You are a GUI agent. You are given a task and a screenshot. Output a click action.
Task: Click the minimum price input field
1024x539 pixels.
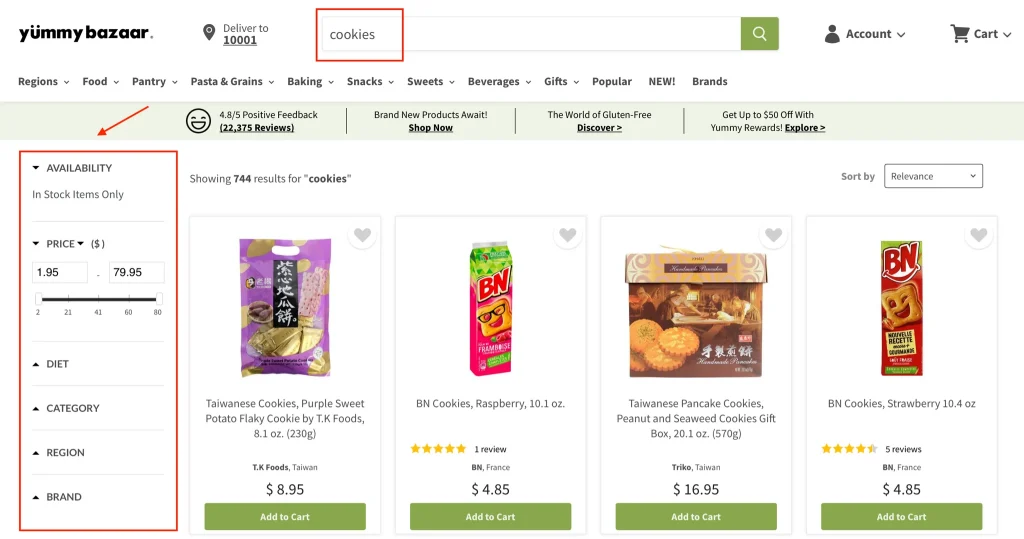tap(60, 272)
